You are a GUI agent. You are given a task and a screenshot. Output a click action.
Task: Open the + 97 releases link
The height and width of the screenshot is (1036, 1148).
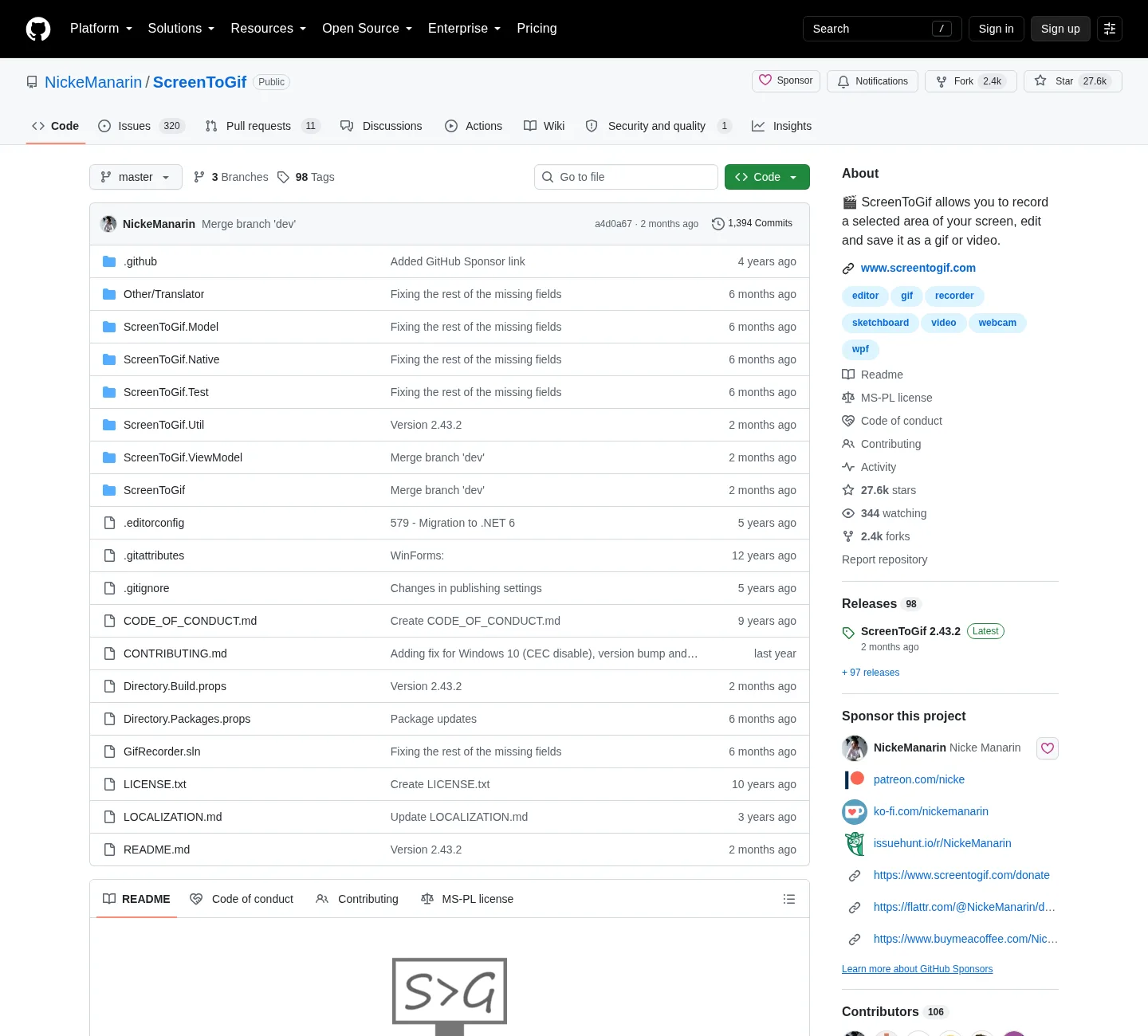(871, 673)
